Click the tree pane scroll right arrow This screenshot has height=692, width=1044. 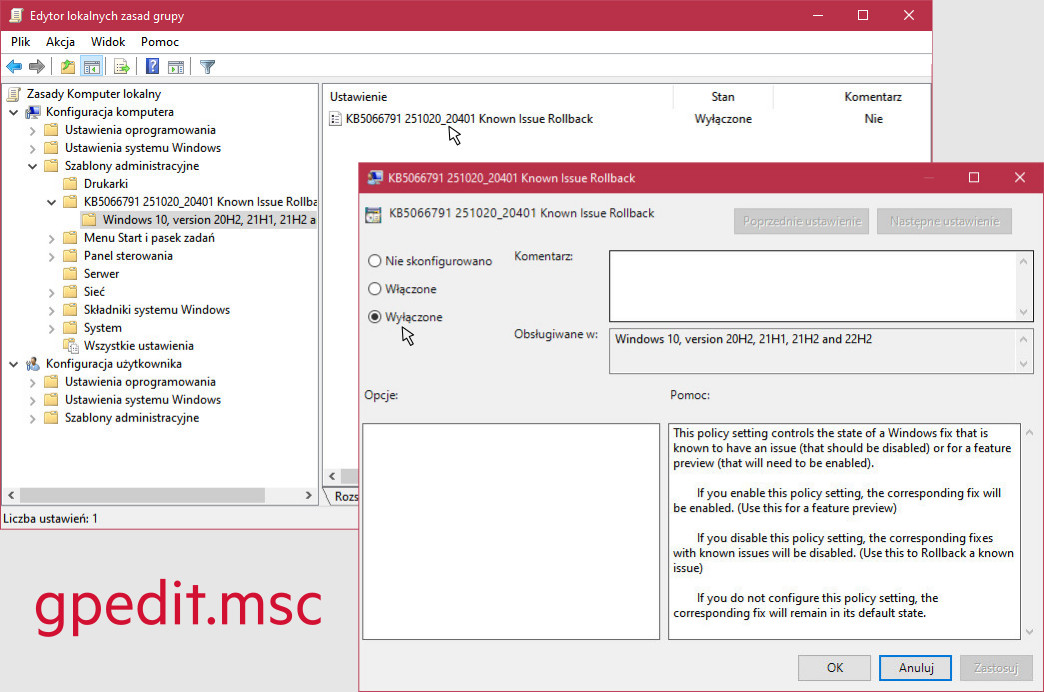(x=308, y=496)
